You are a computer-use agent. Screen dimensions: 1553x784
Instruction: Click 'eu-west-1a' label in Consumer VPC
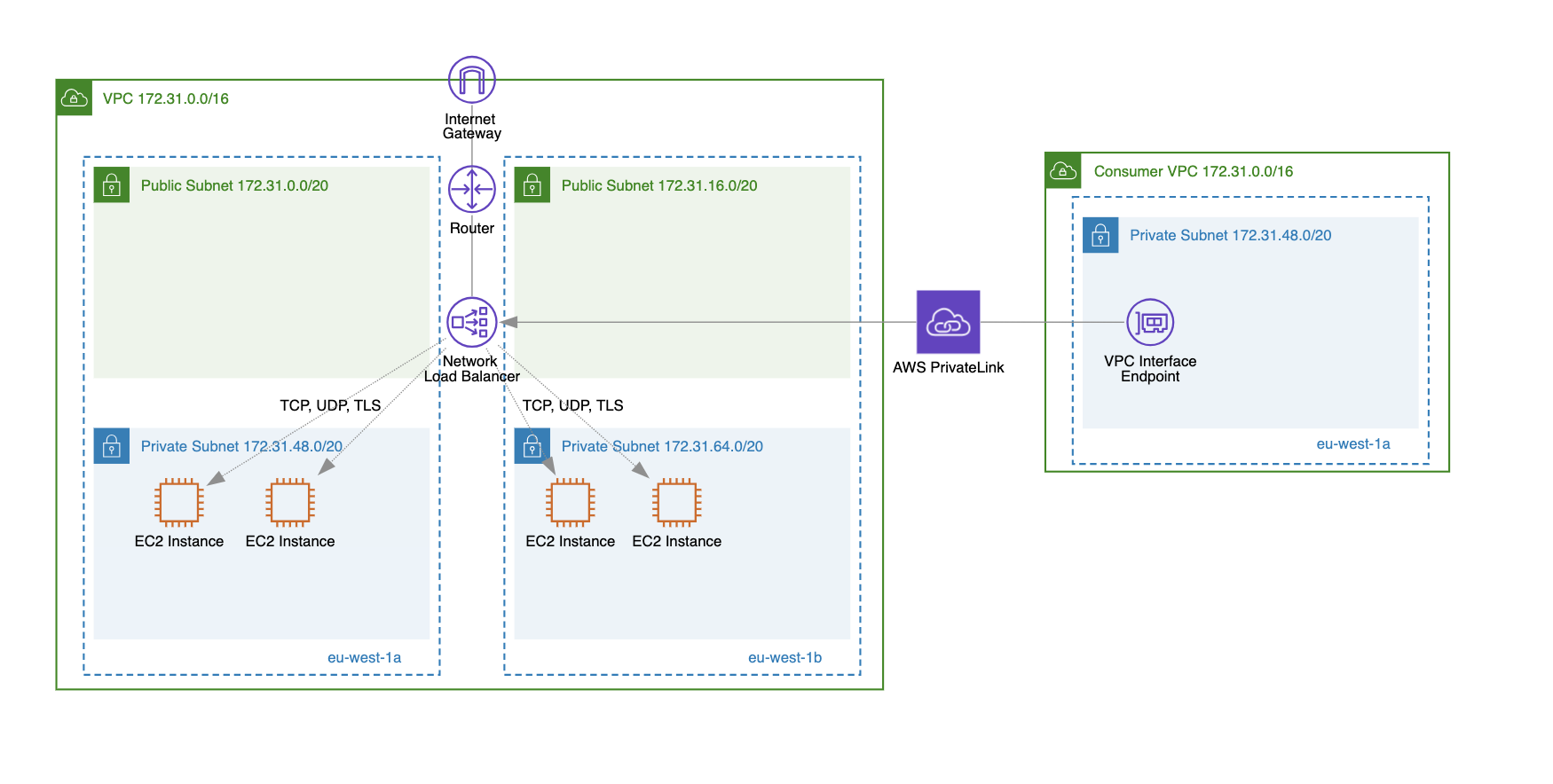click(x=1353, y=443)
